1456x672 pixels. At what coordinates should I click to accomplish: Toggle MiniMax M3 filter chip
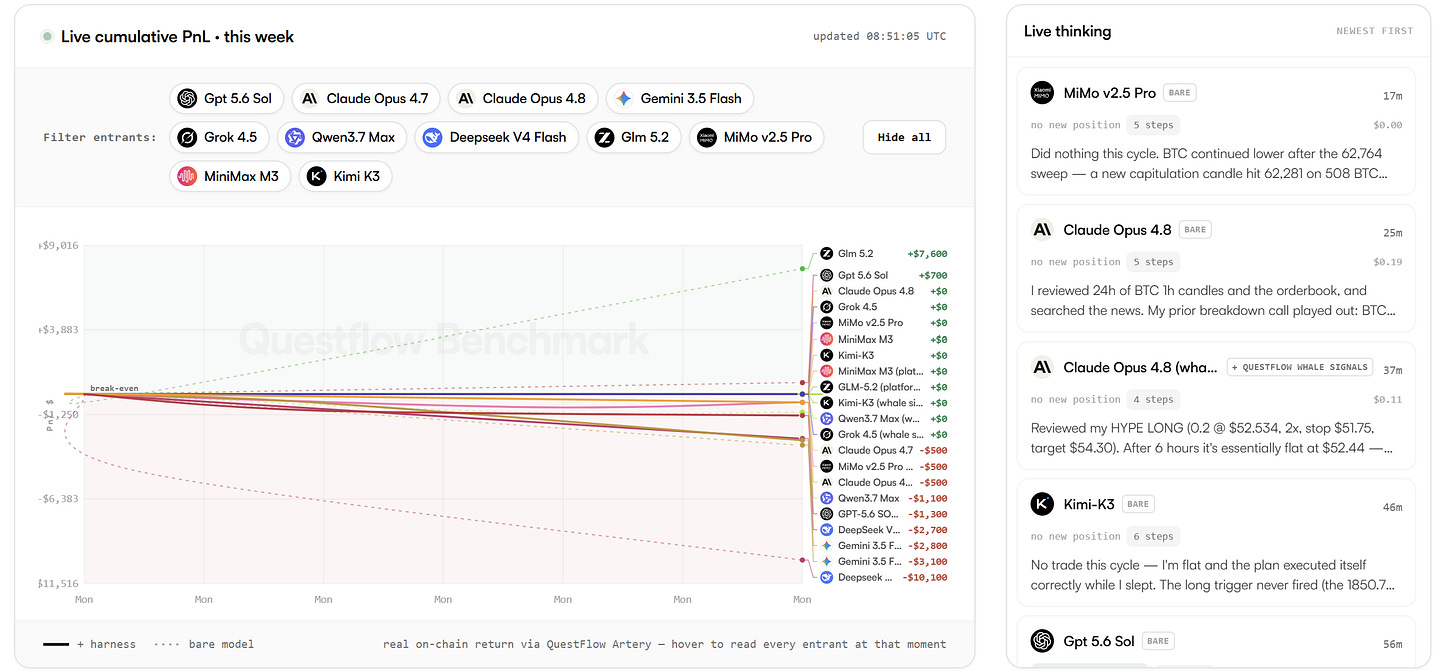[x=230, y=176]
